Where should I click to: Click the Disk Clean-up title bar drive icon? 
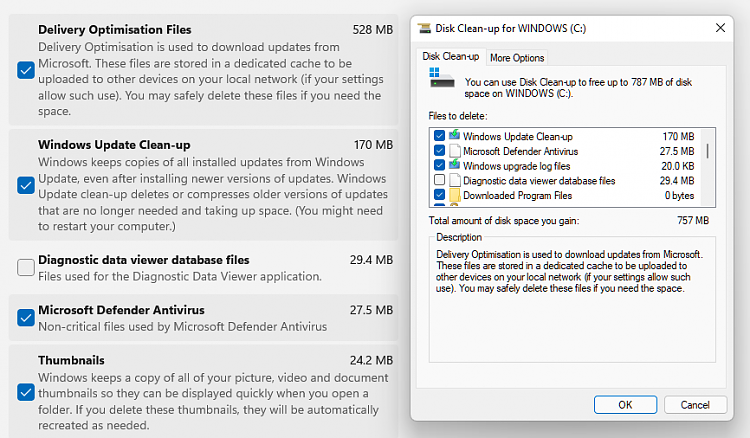point(424,28)
